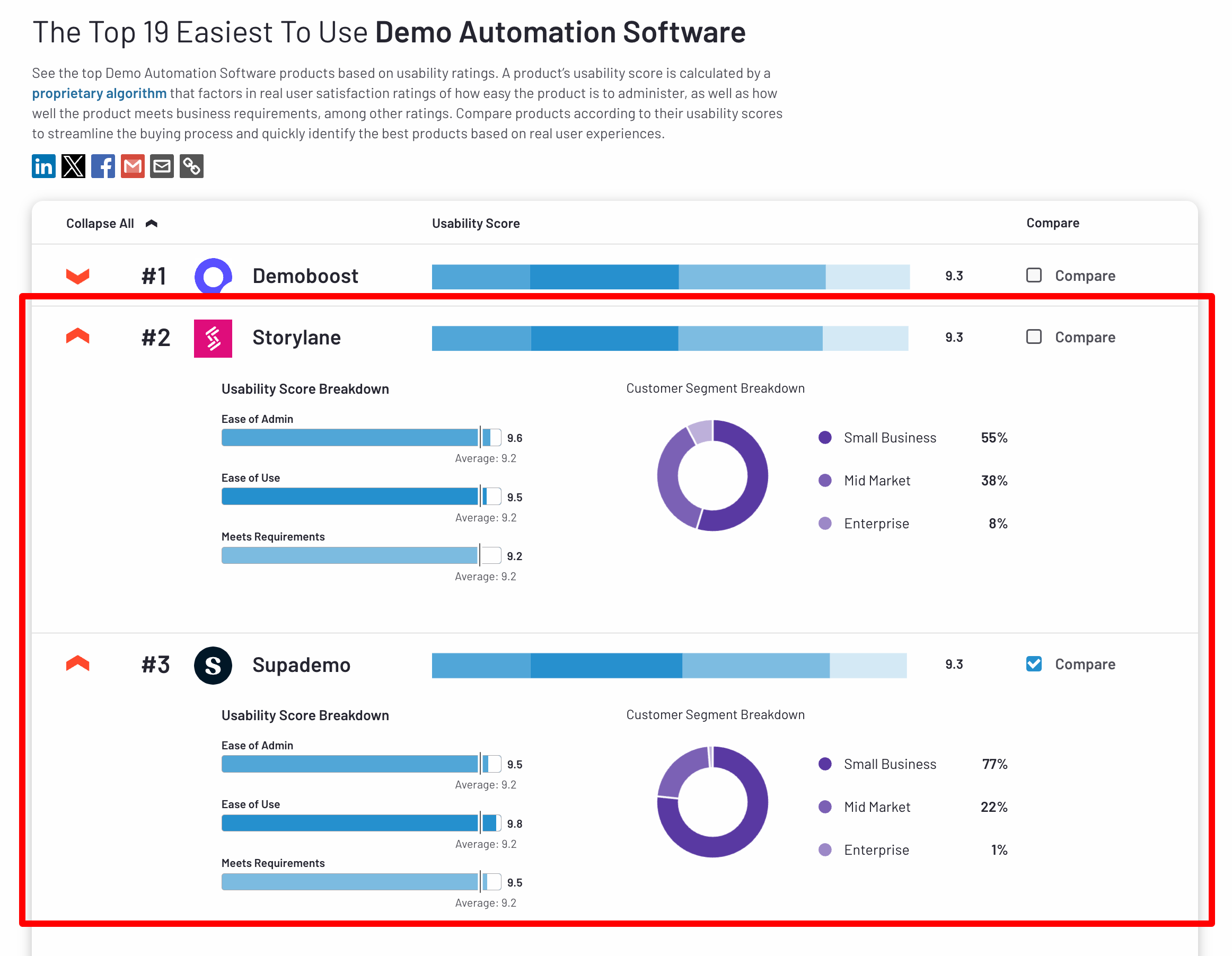
Task: Click Collapse All
Action: point(112,223)
